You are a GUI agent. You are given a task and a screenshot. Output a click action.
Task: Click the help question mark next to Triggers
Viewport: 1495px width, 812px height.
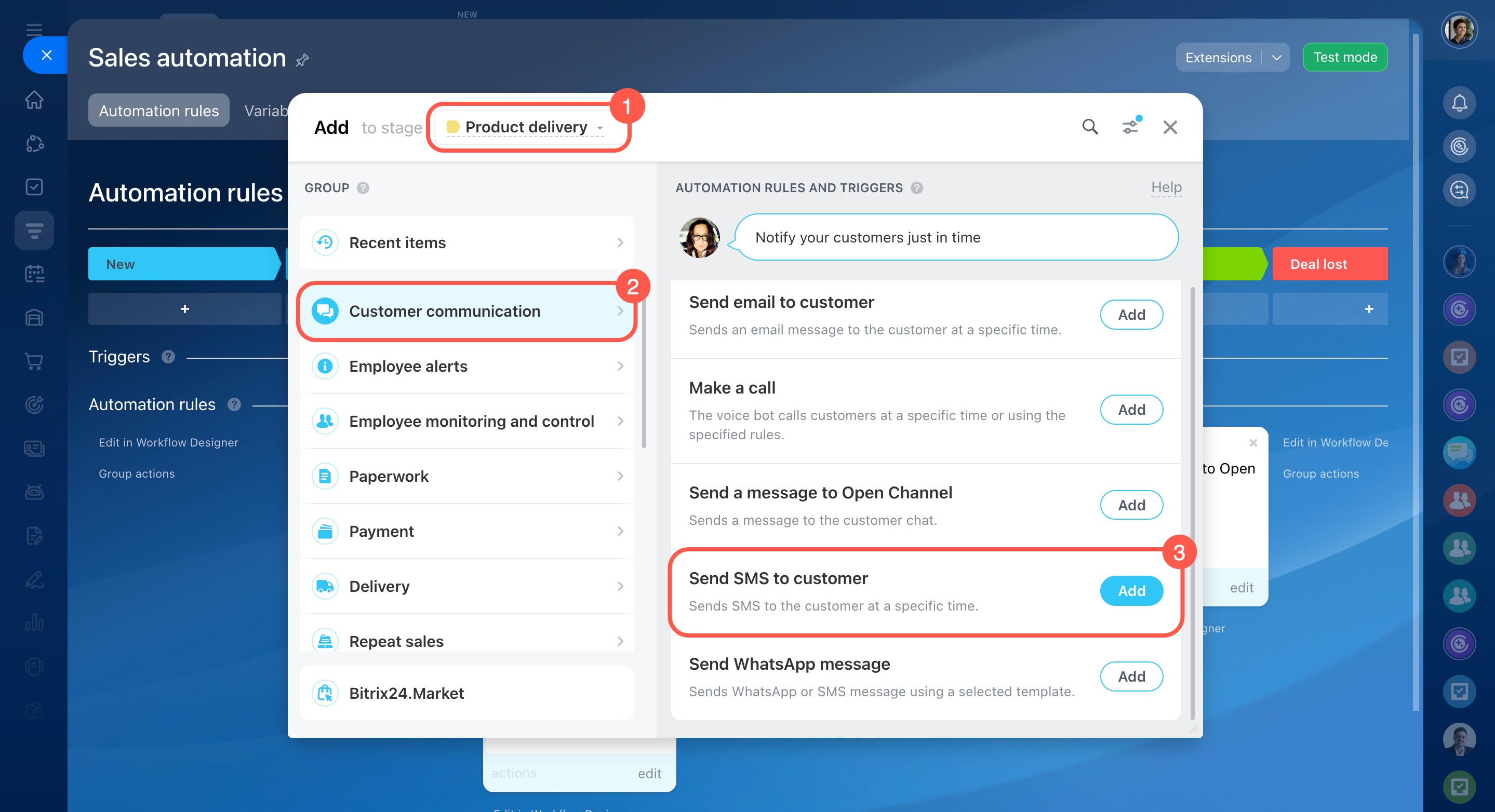(x=168, y=357)
